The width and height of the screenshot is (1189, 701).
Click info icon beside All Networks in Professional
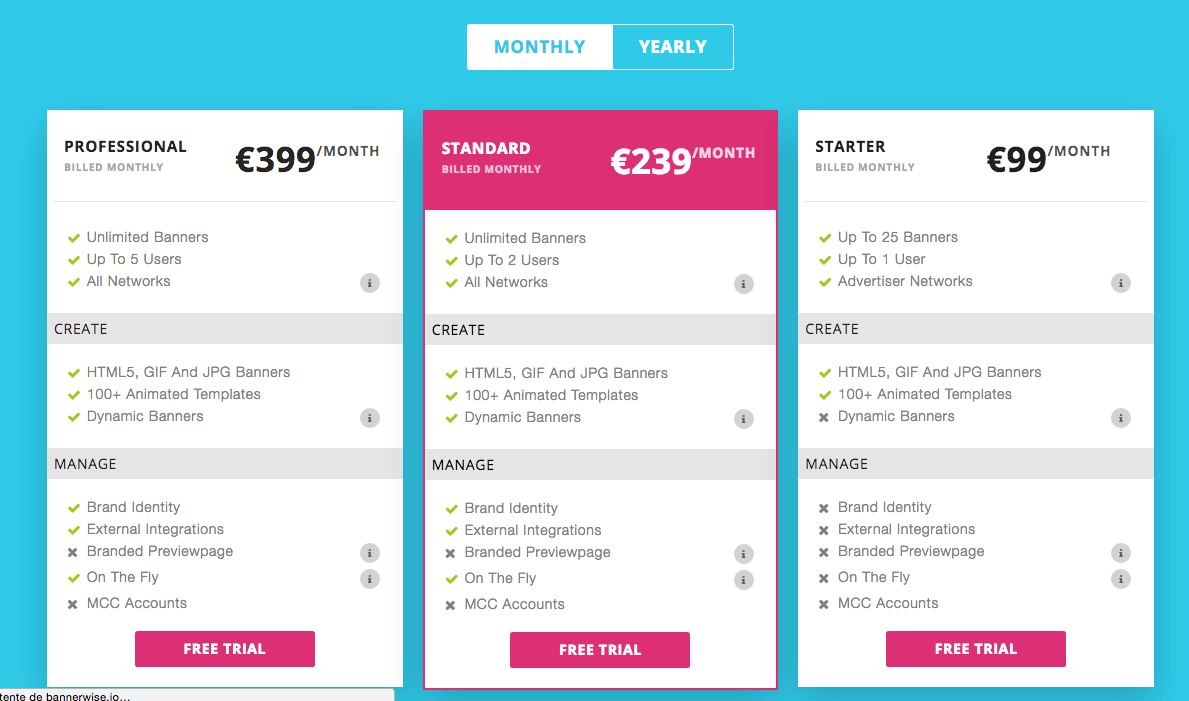[x=370, y=283]
